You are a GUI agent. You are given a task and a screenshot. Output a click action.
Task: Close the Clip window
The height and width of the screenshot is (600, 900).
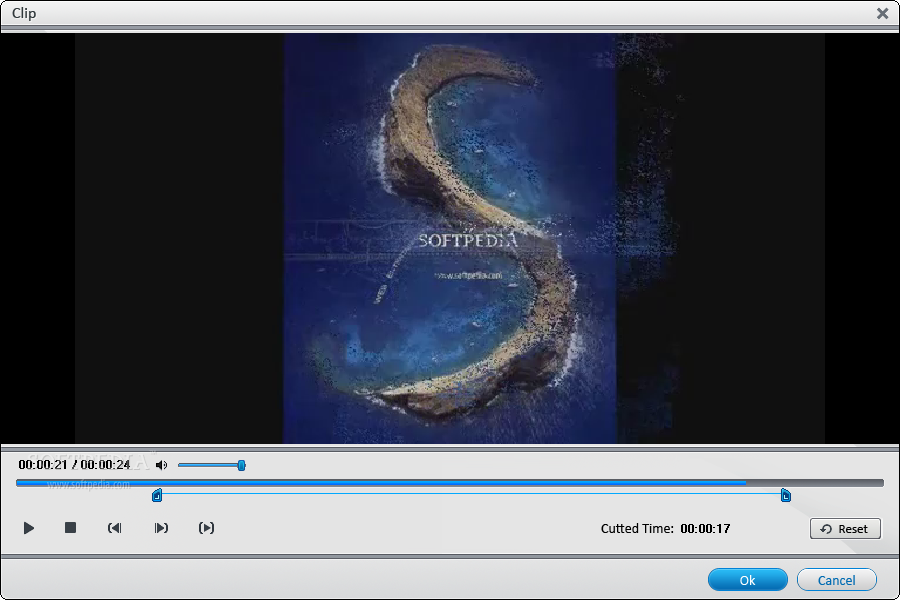(x=883, y=13)
